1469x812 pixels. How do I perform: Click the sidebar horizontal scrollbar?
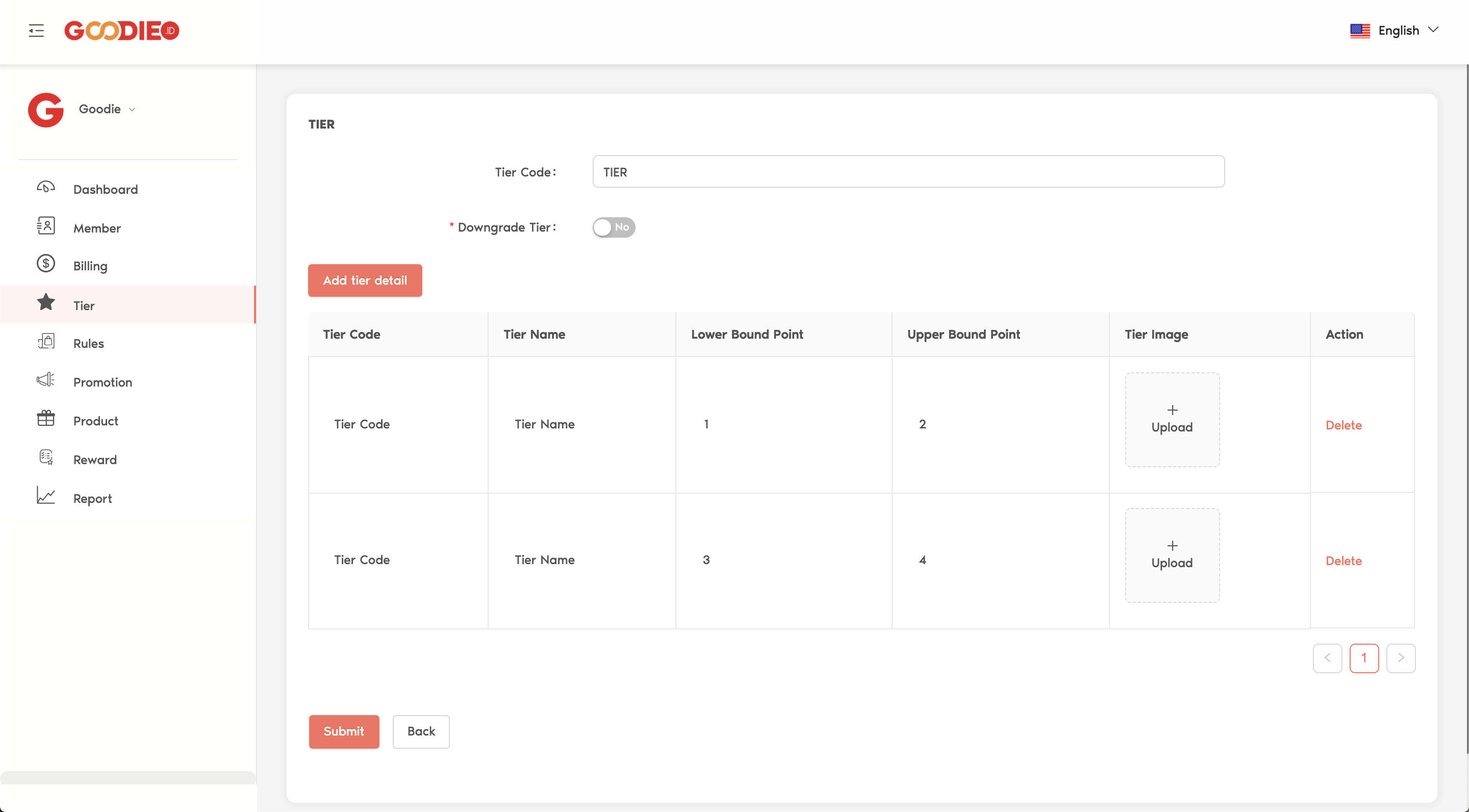128,778
